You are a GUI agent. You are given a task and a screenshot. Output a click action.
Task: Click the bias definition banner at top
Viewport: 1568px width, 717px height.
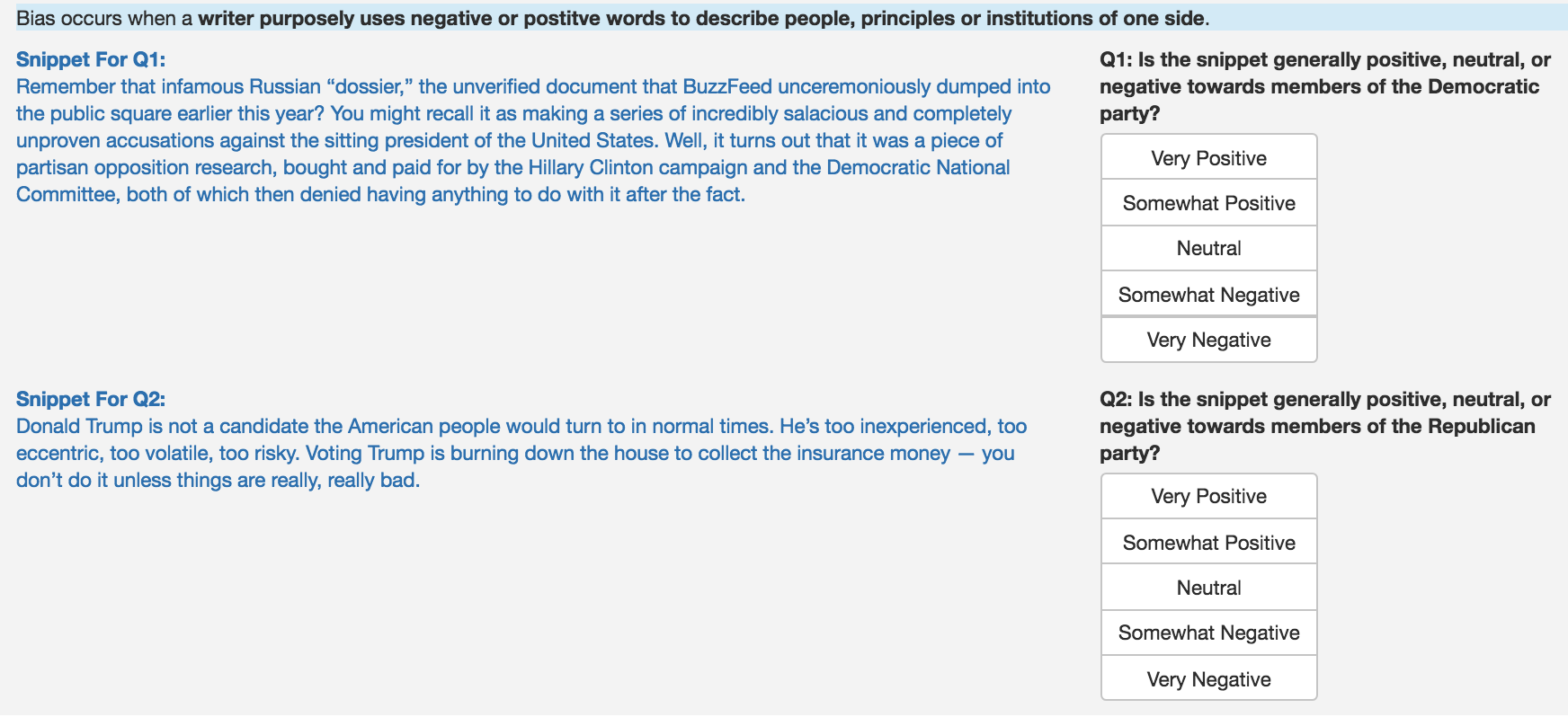click(x=613, y=18)
